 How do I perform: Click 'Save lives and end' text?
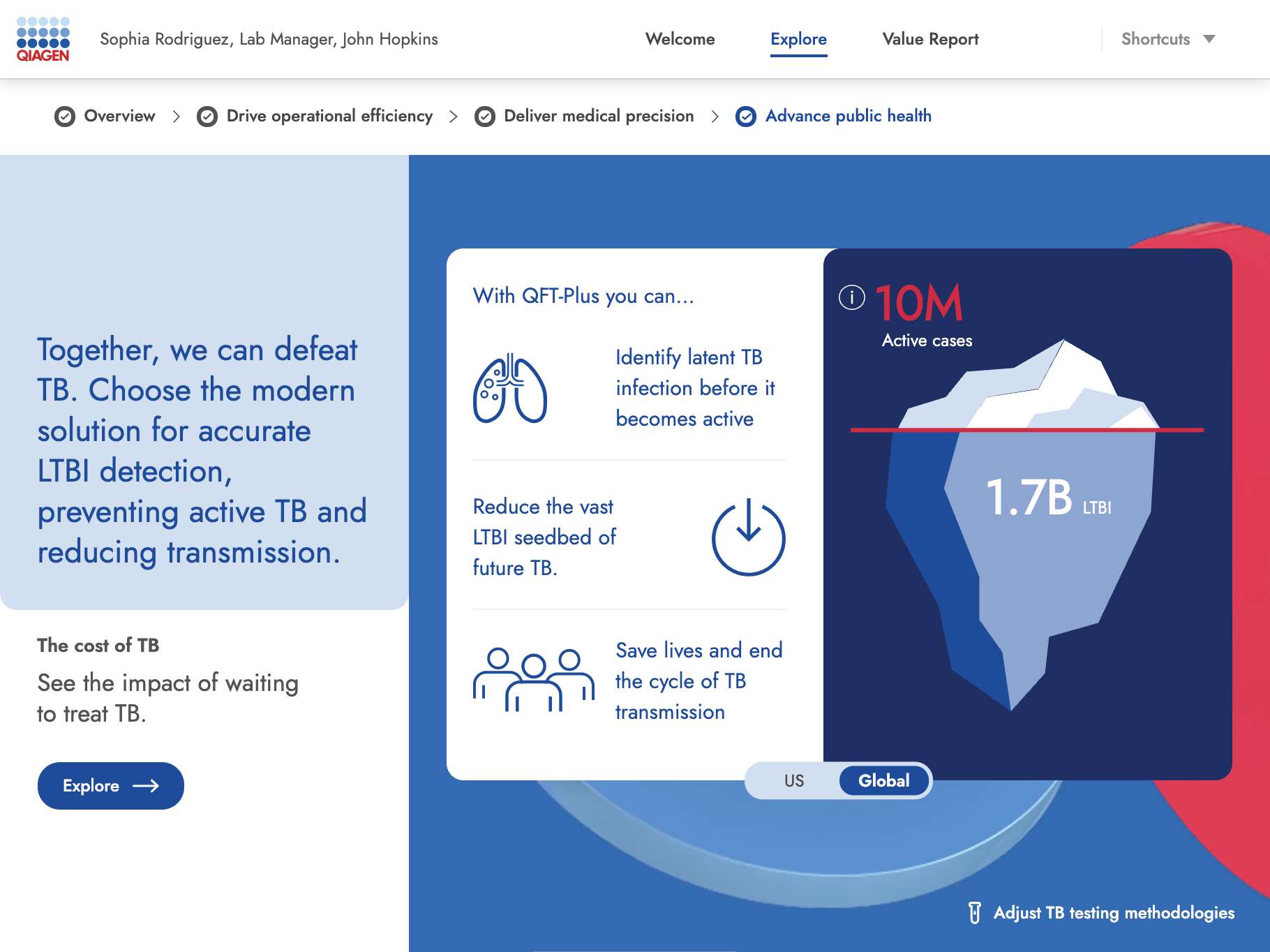(698, 681)
